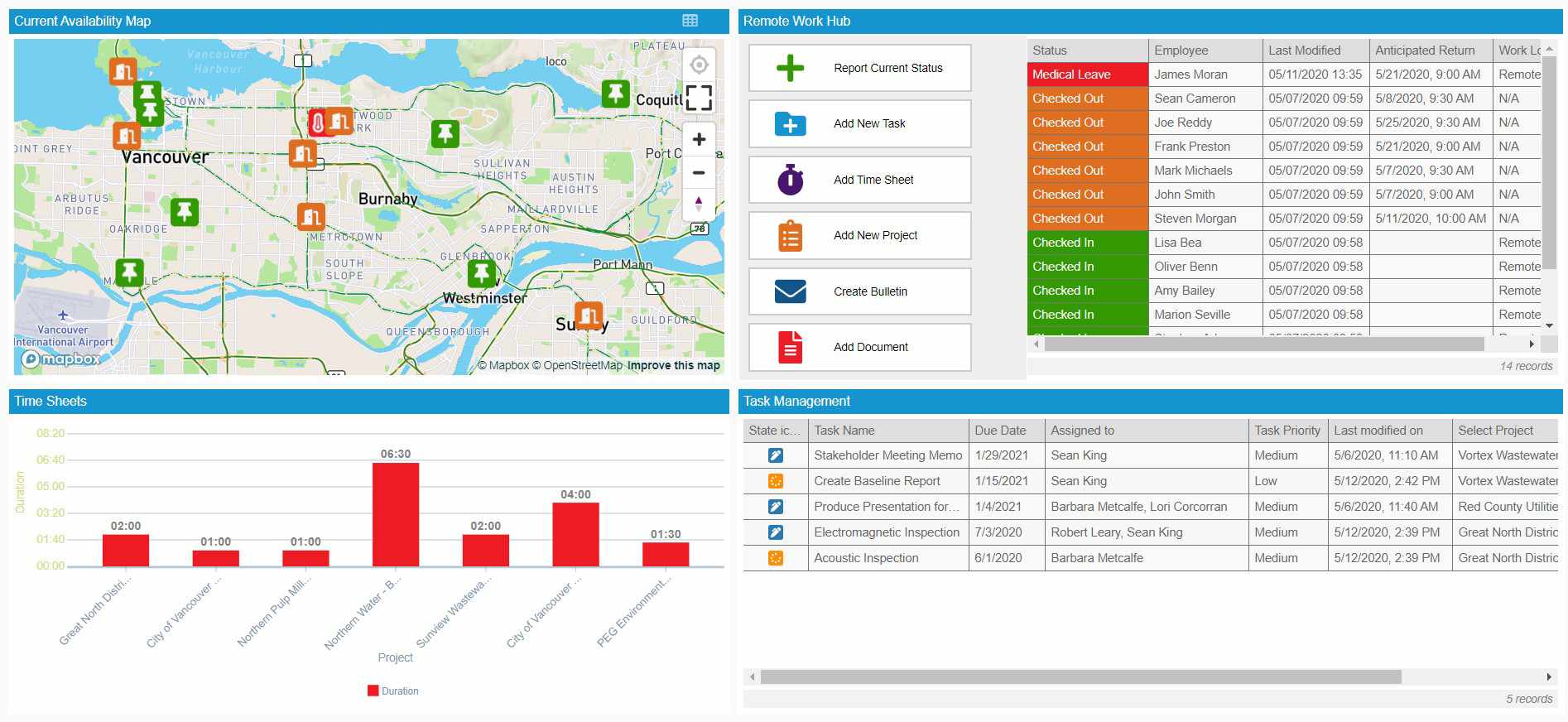Click Create Bulletin button
The image size is (1568, 722).
click(x=859, y=291)
